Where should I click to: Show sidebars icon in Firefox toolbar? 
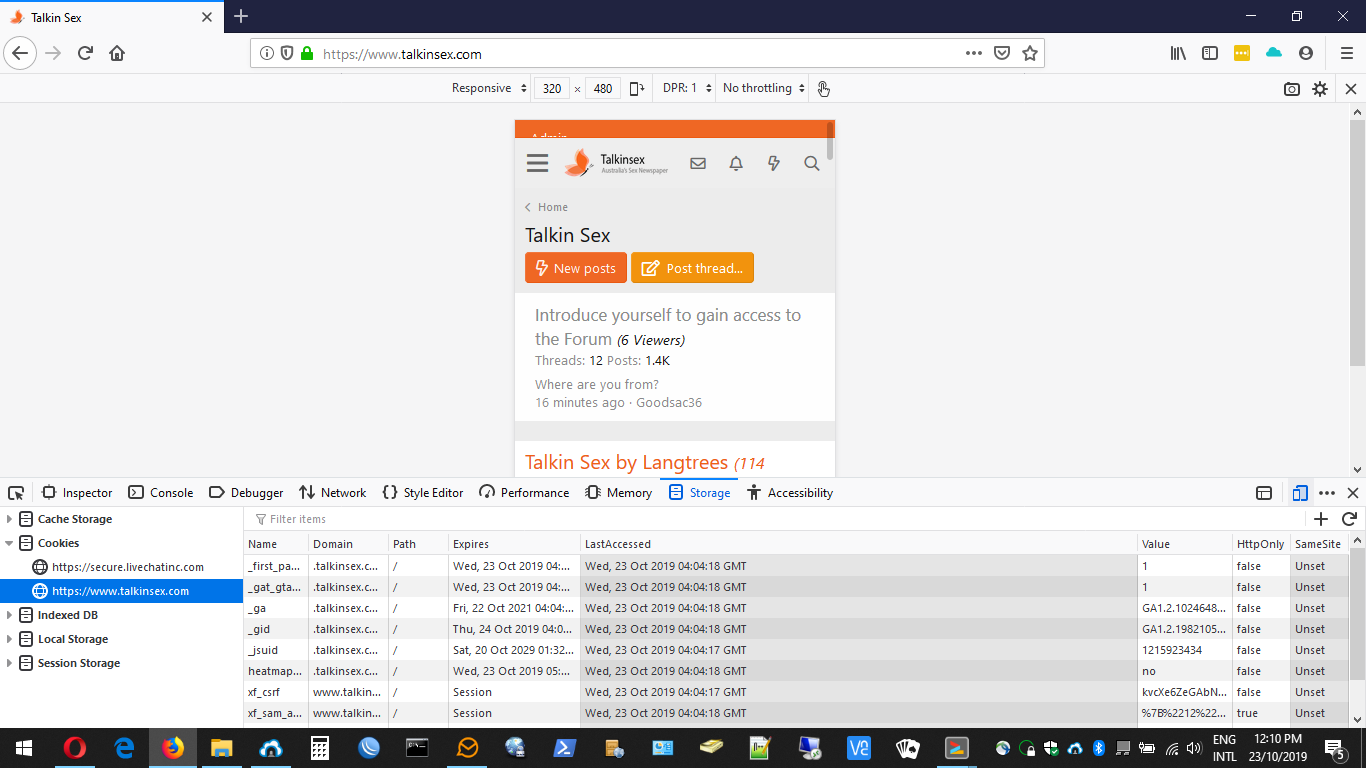click(1210, 53)
